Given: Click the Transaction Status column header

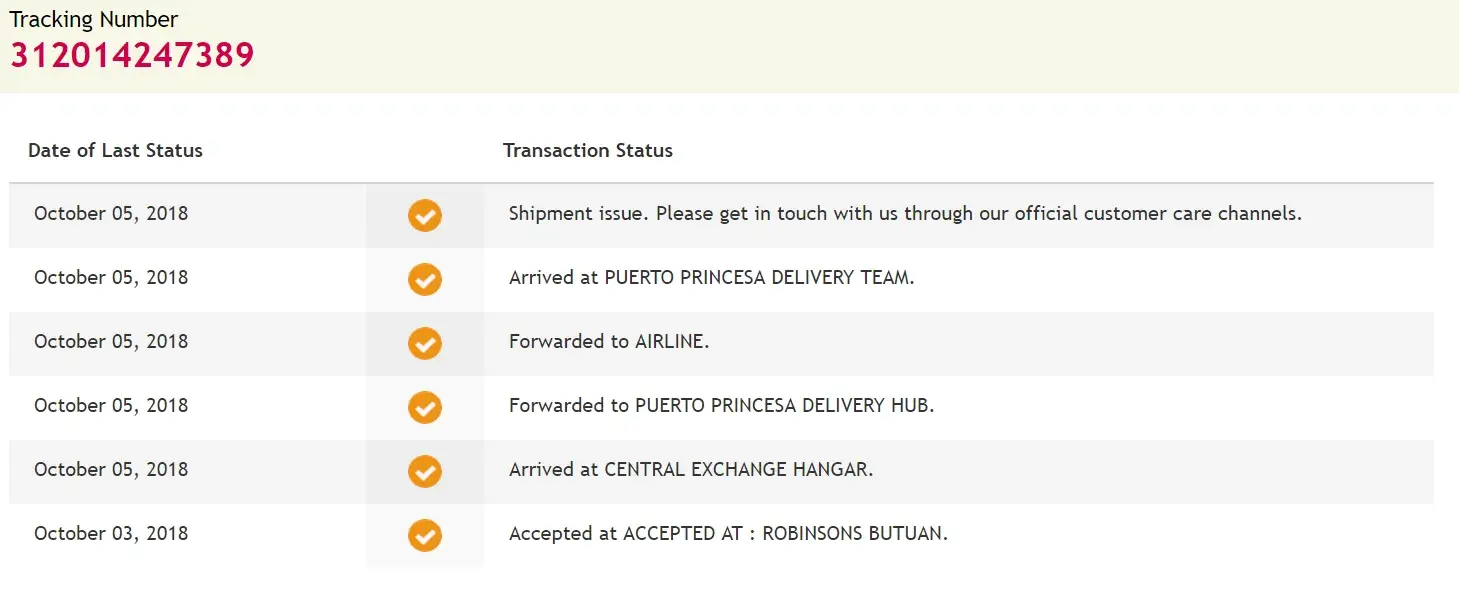Looking at the screenshot, I should click(588, 151).
